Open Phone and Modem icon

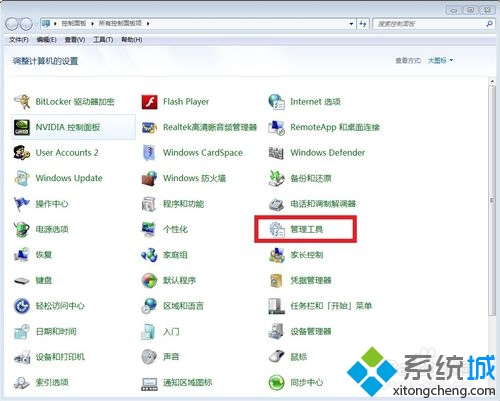(x=277, y=204)
